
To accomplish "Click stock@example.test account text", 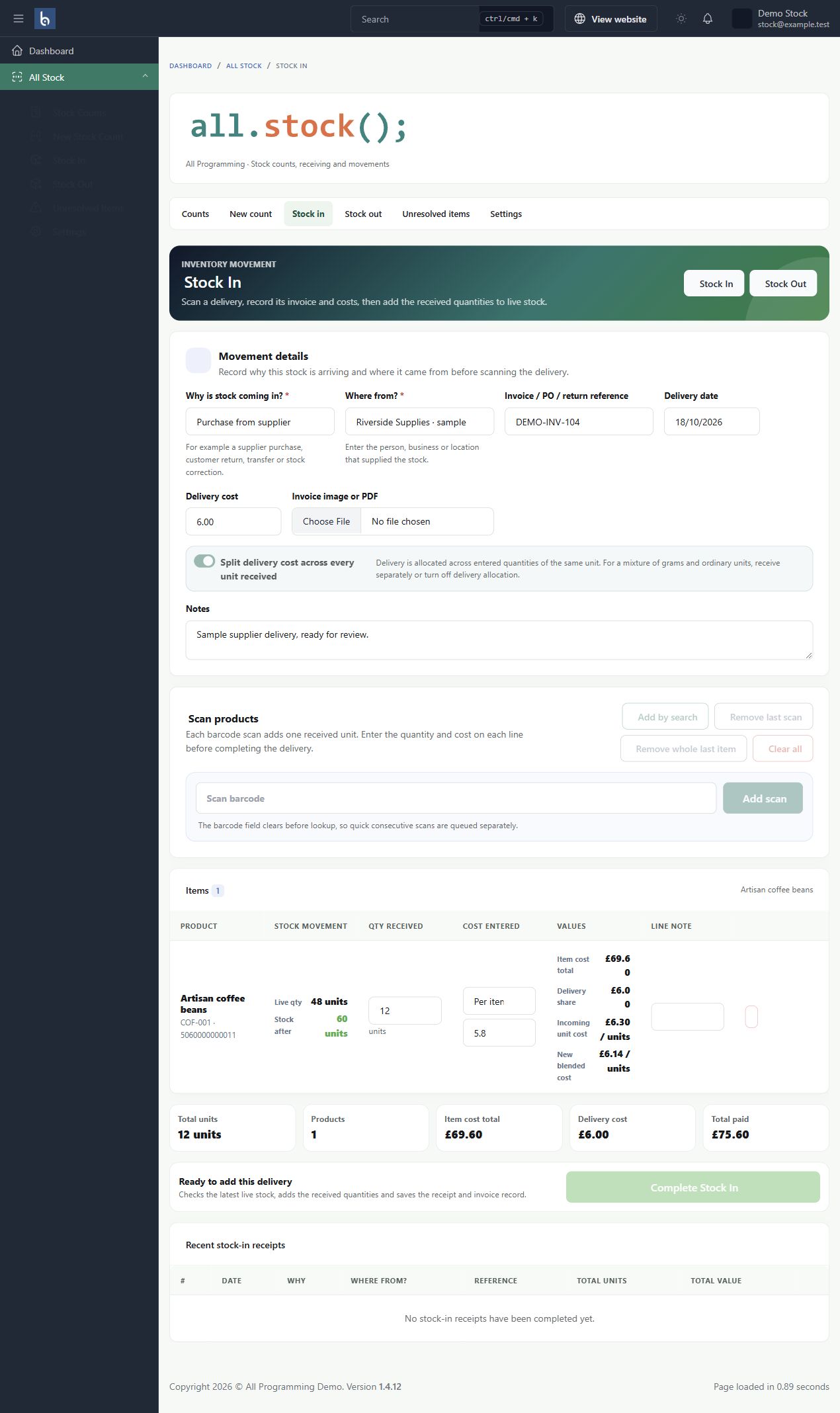I will (x=793, y=24).
